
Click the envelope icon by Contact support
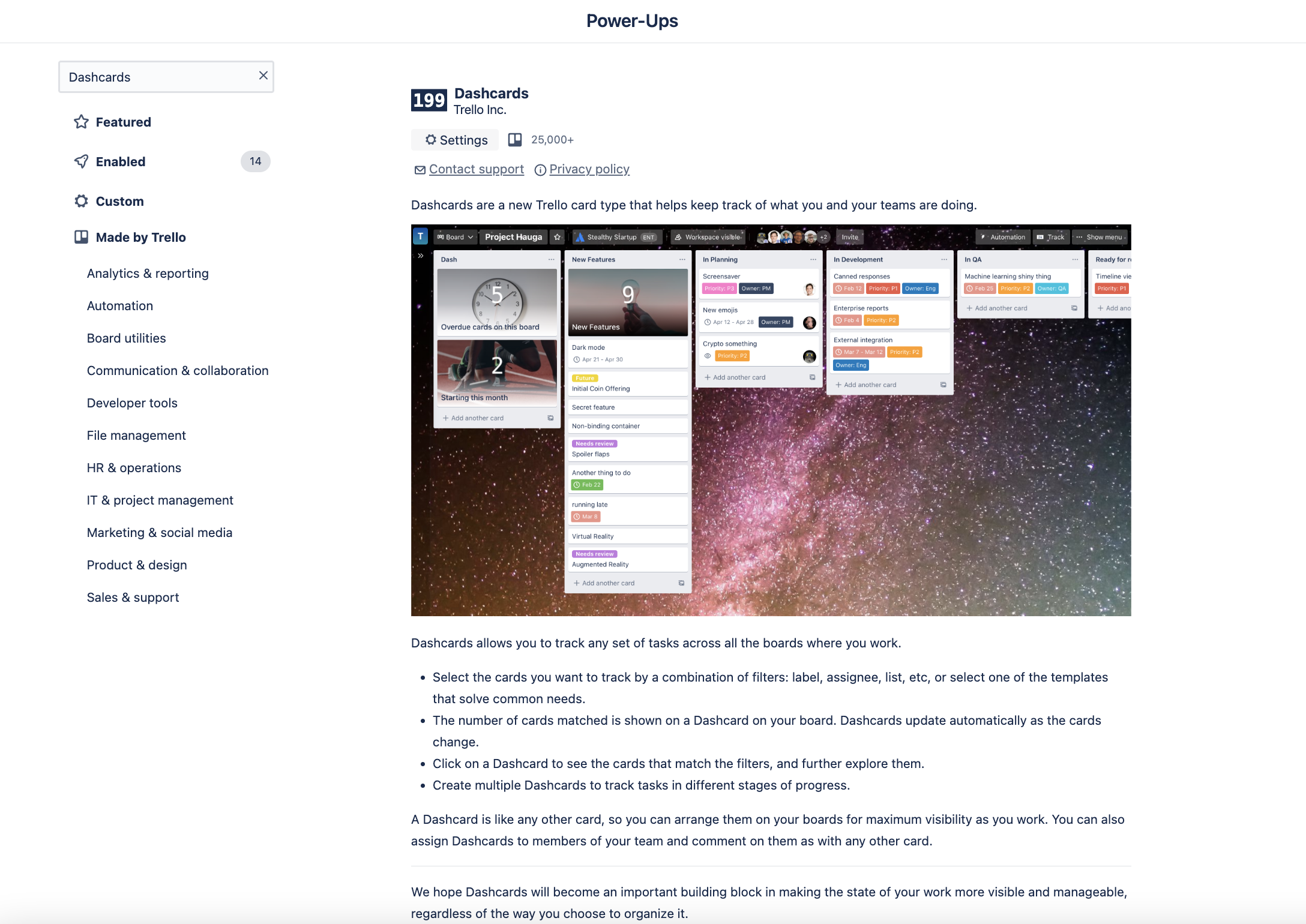point(420,170)
